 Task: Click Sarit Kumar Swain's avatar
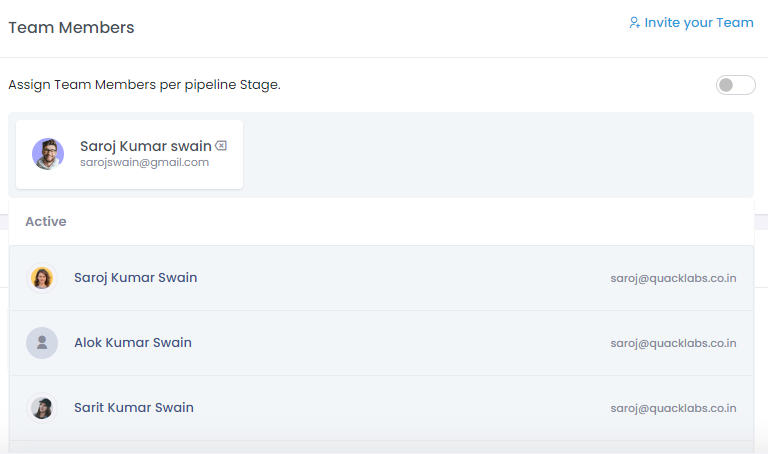point(42,408)
